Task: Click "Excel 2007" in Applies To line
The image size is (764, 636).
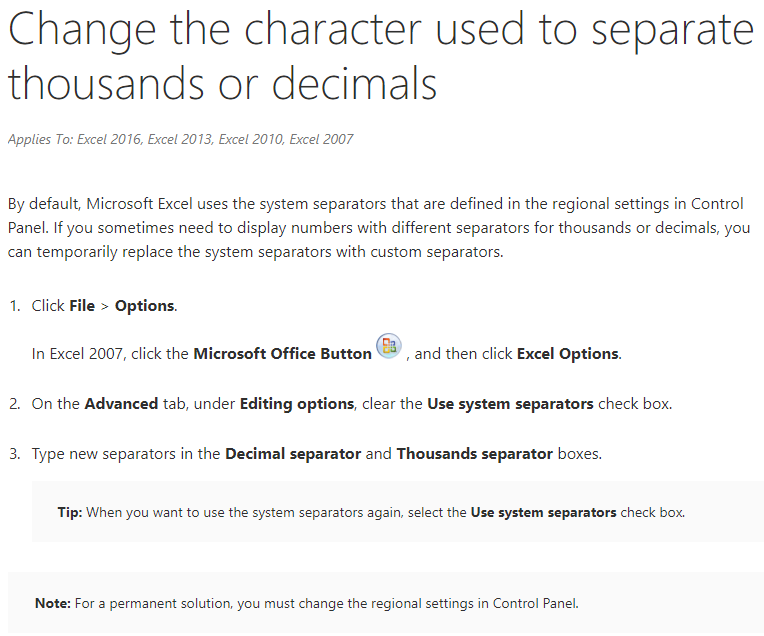Action: pyautogui.click(x=321, y=139)
